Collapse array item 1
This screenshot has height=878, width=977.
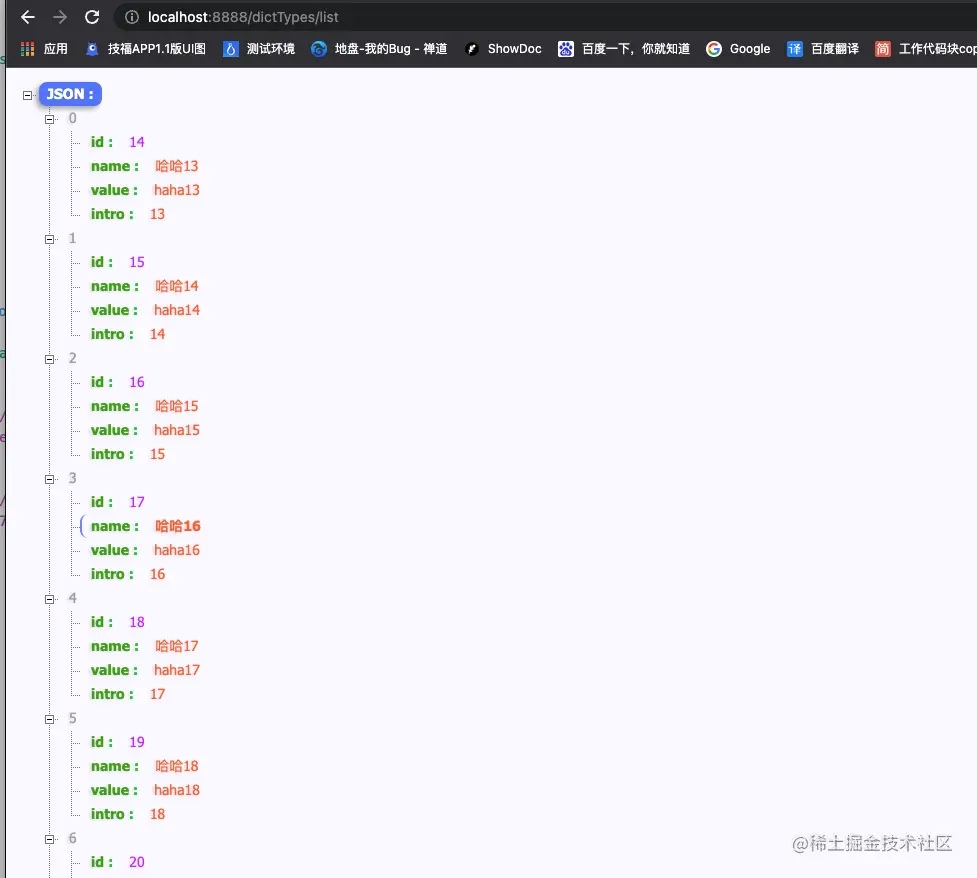tap(50, 239)
